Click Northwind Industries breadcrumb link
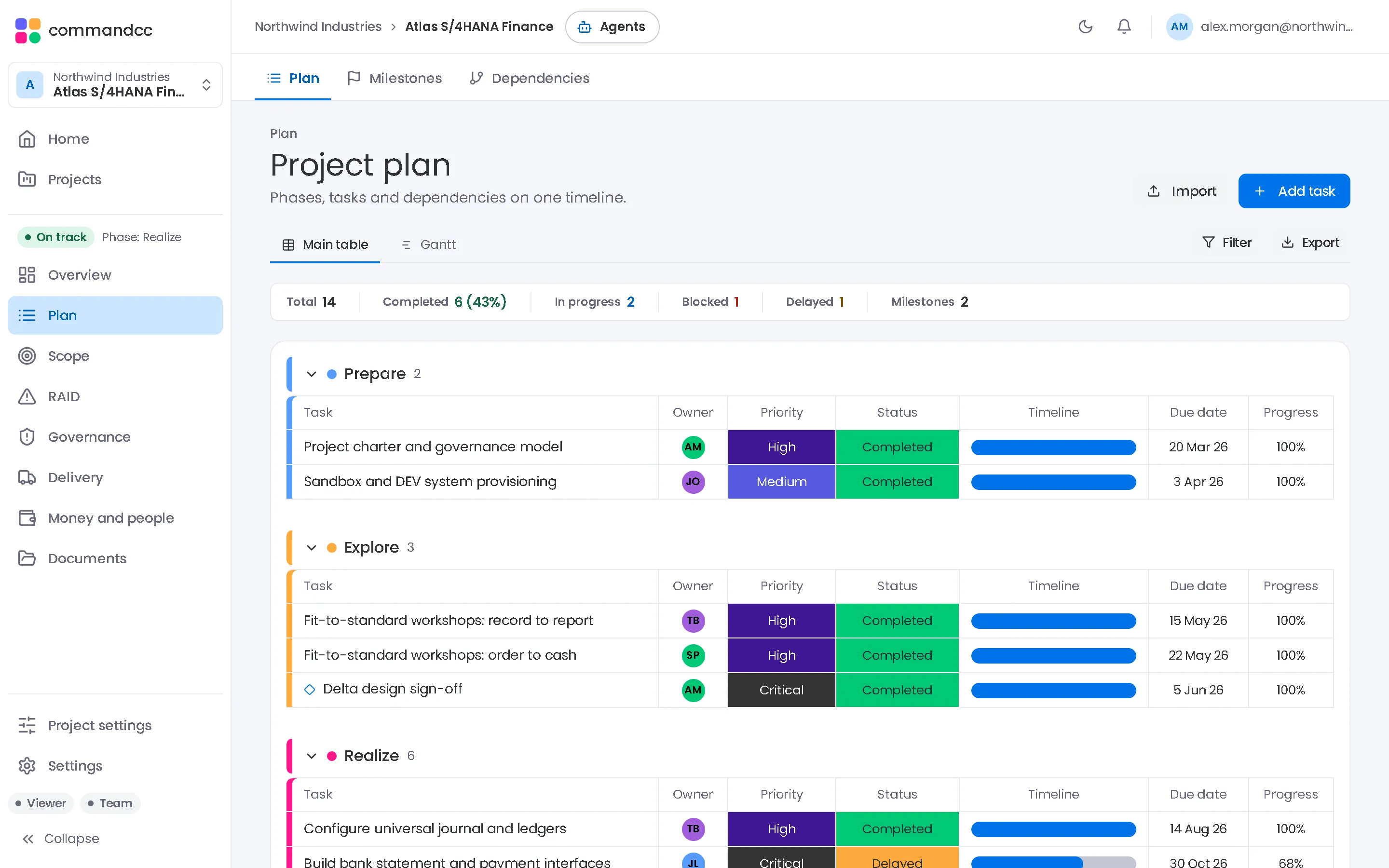Viewport: 1389px width, 868px height. point(318,27)
